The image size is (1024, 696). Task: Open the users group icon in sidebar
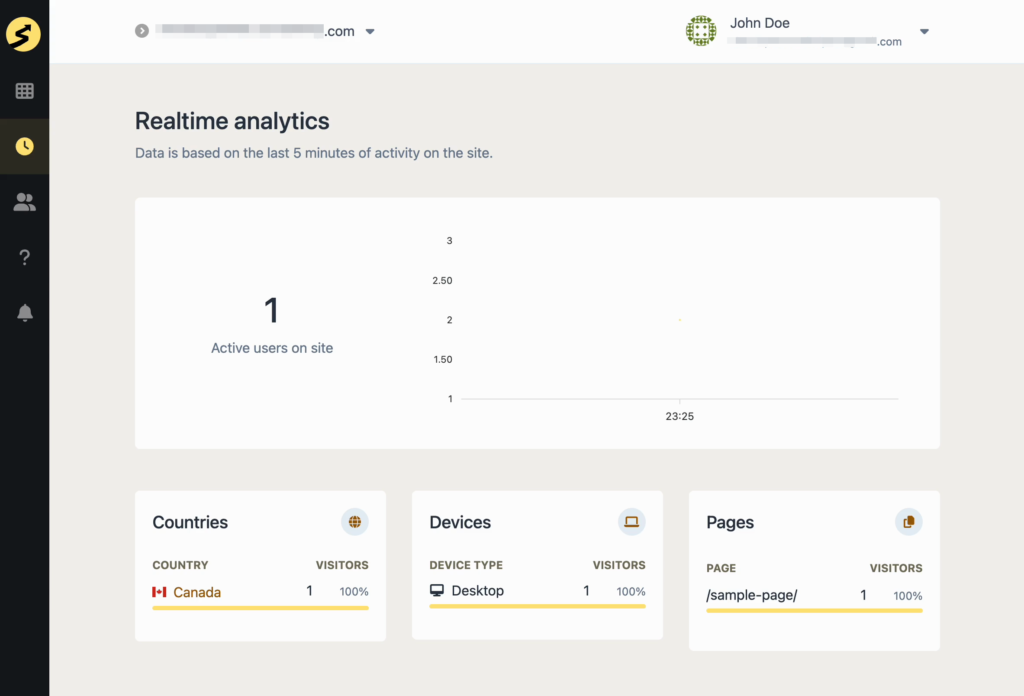pyautogui.click(x=25, y=202)
